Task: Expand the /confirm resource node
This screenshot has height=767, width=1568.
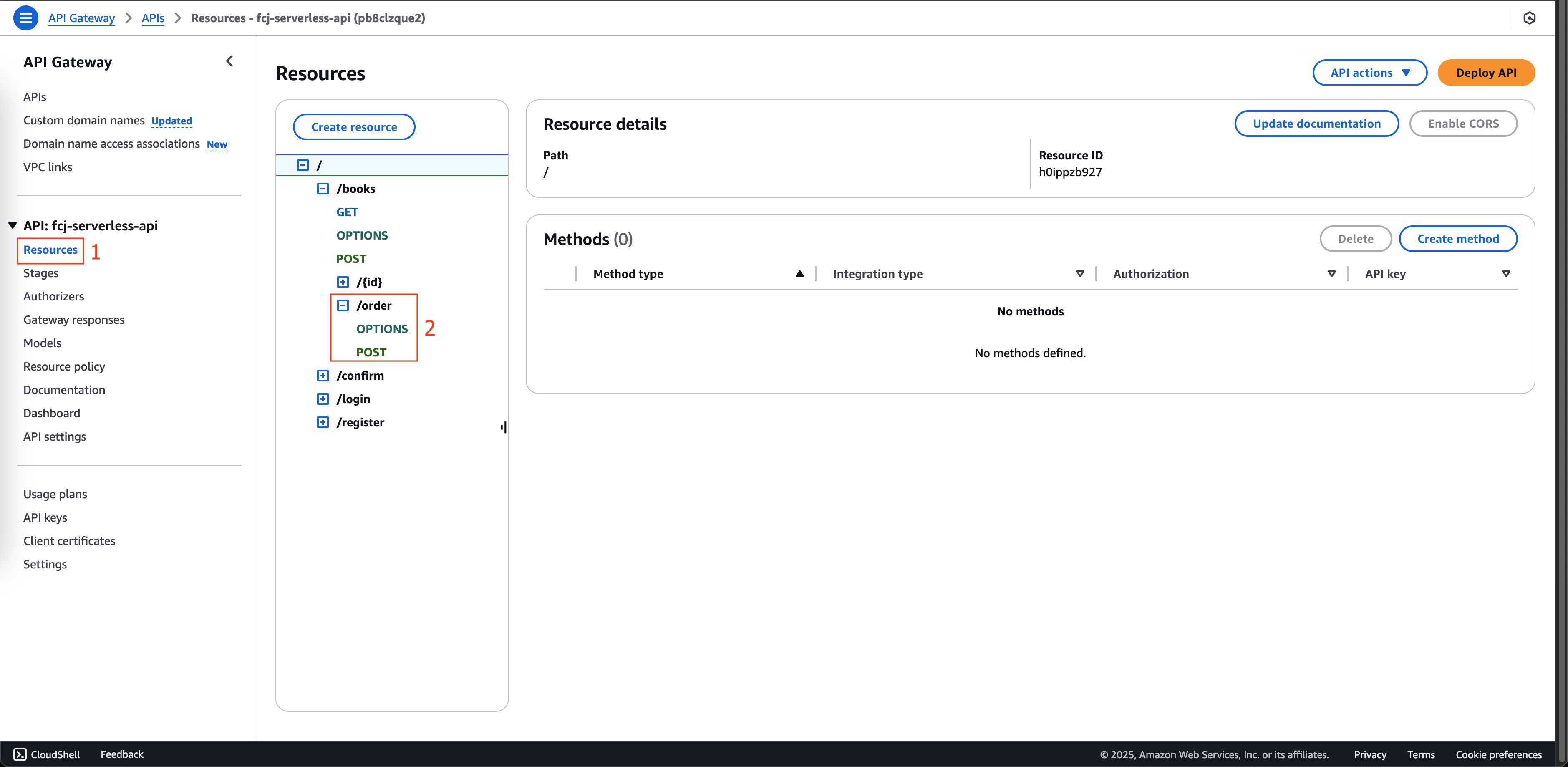Action: [323, 376]
